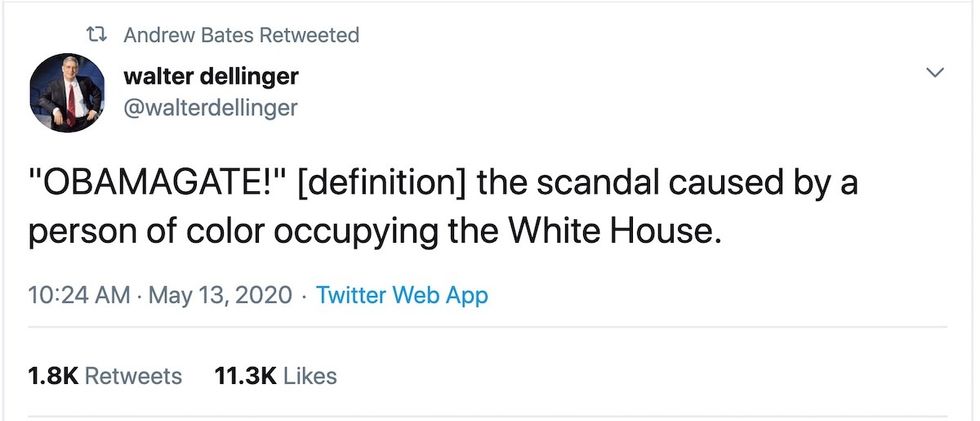Open the @walterdellinger handle link

click(209, 107)
